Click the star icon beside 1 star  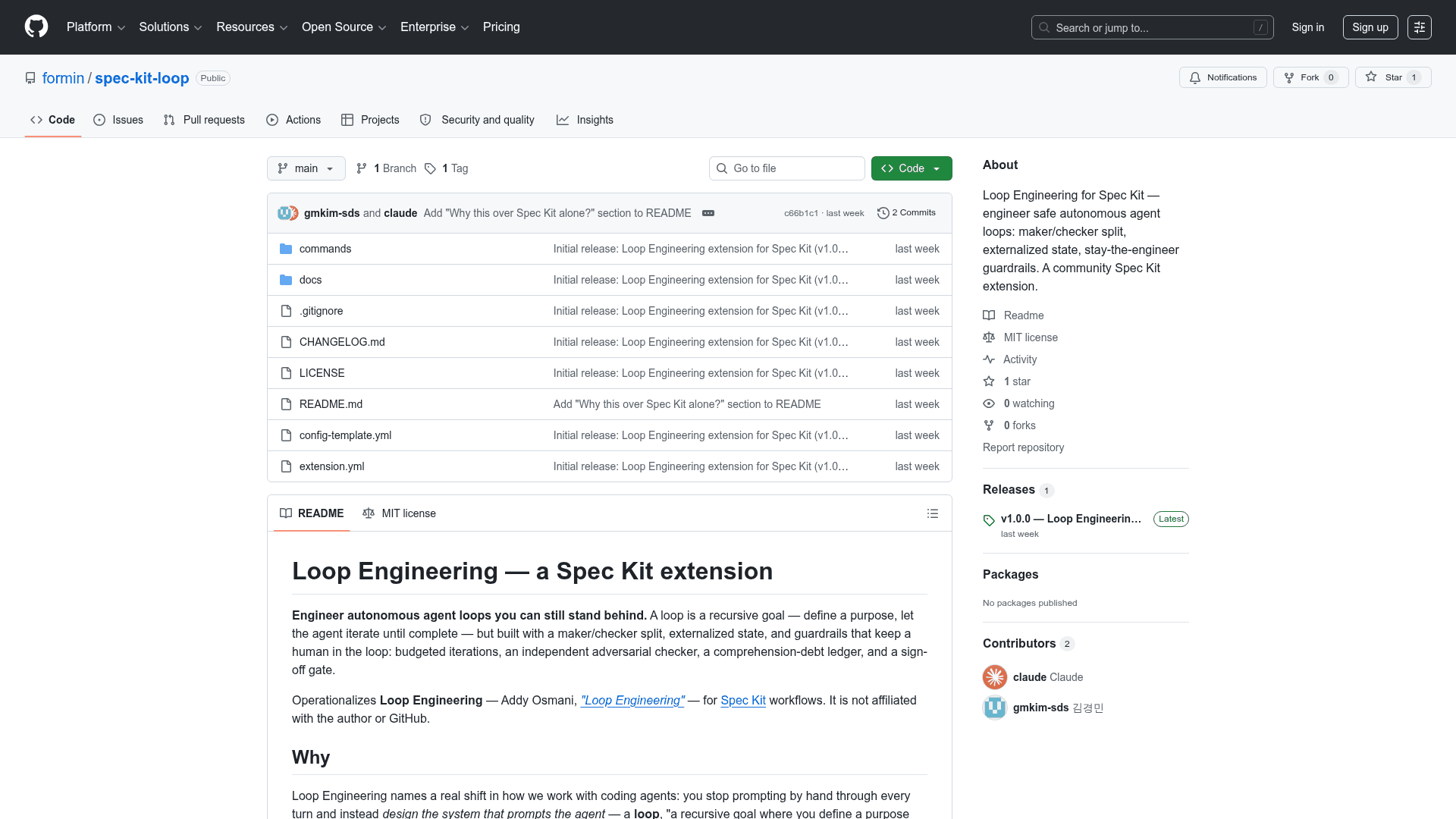pyautogui.click(x=989, y=381)
